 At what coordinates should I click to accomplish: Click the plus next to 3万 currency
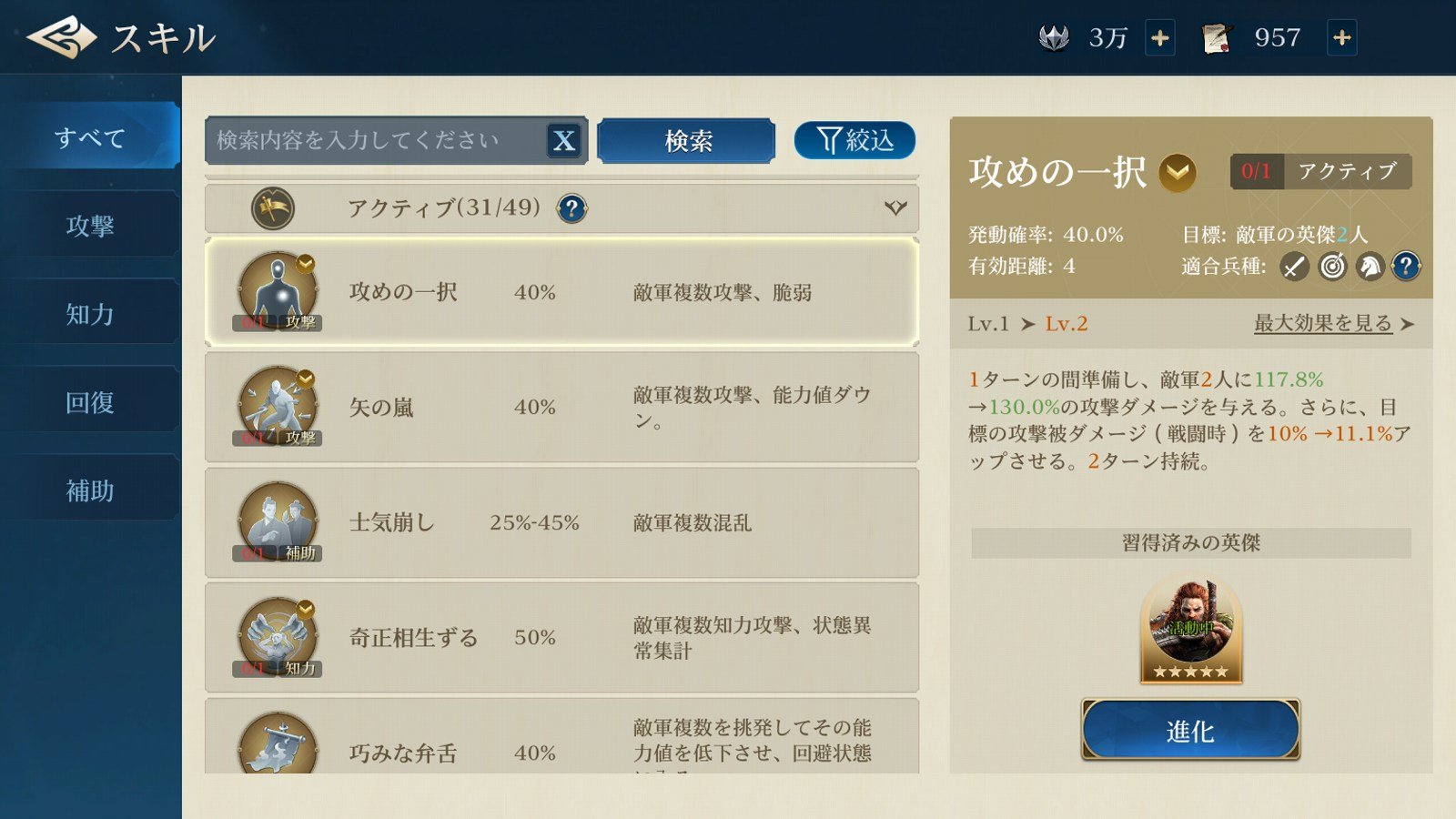click(x=1159, y=37)
